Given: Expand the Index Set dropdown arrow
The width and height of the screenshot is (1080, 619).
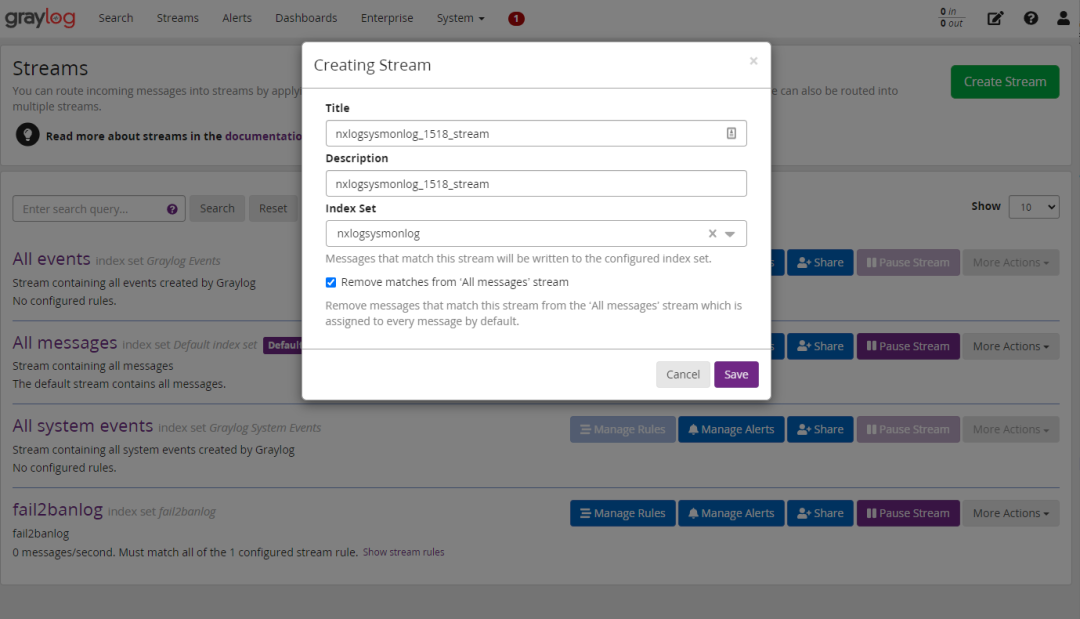Looking at the screenshot, I should coord(730,234).
